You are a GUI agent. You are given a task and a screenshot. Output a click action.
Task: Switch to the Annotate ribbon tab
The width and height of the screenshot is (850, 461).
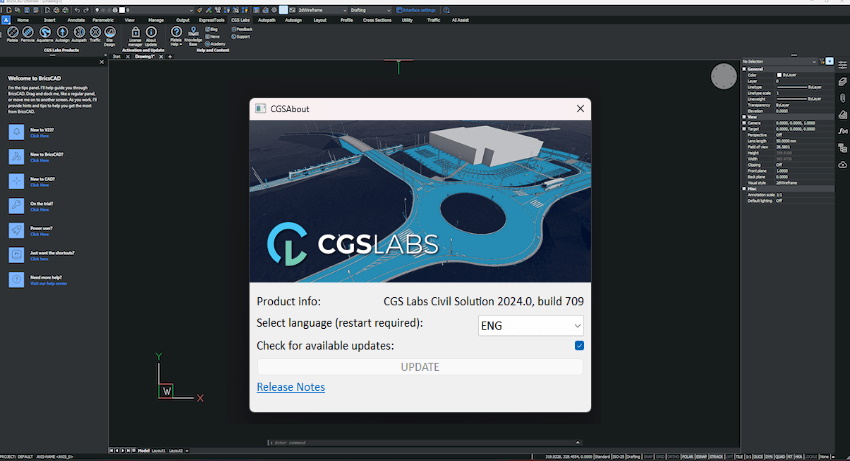click(x=76, y=20)
